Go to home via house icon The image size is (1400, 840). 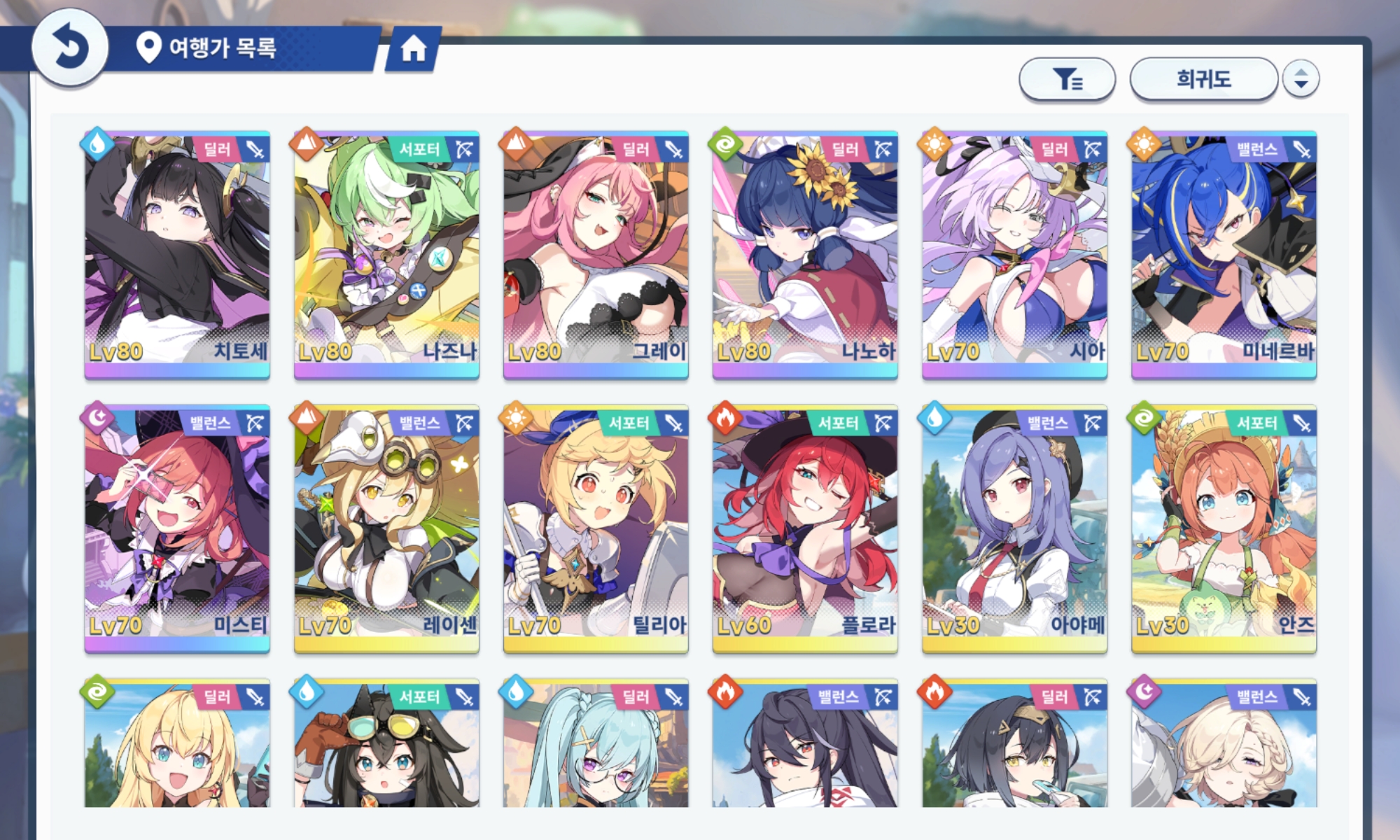[414, 49]
